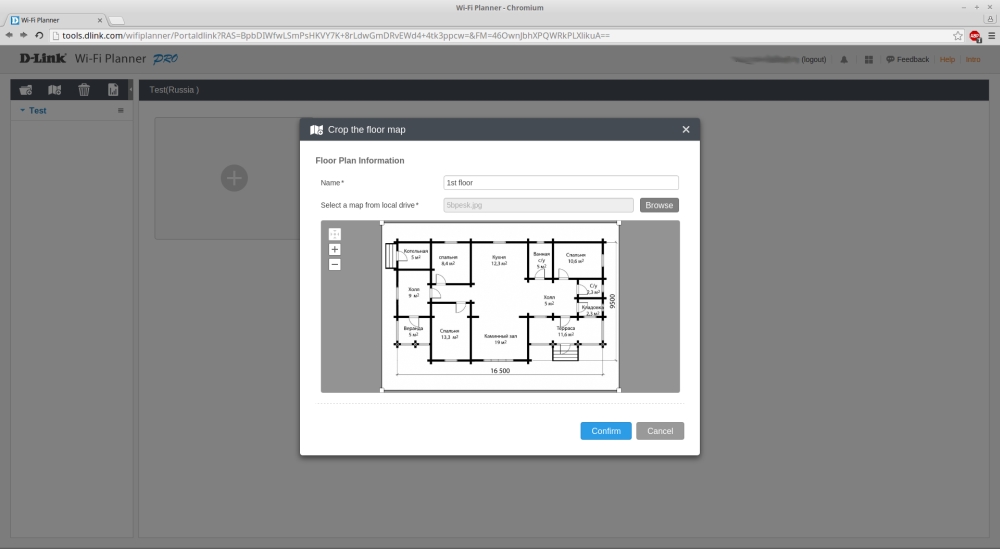
Task: Zoom out of the floor map
Action: [335, 265]
